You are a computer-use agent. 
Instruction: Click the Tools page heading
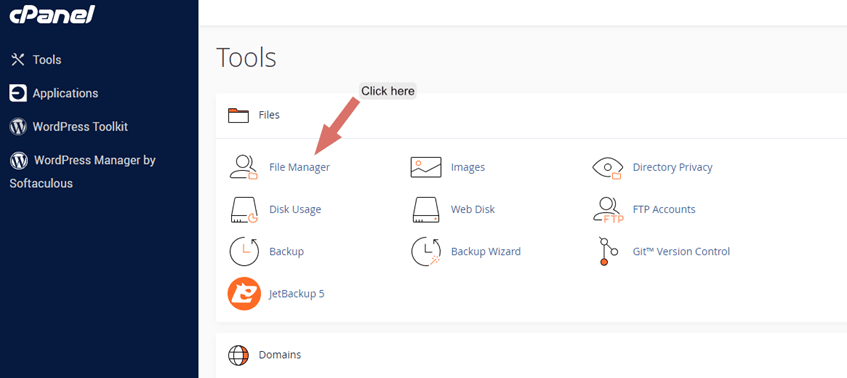(x=246, y=58)
